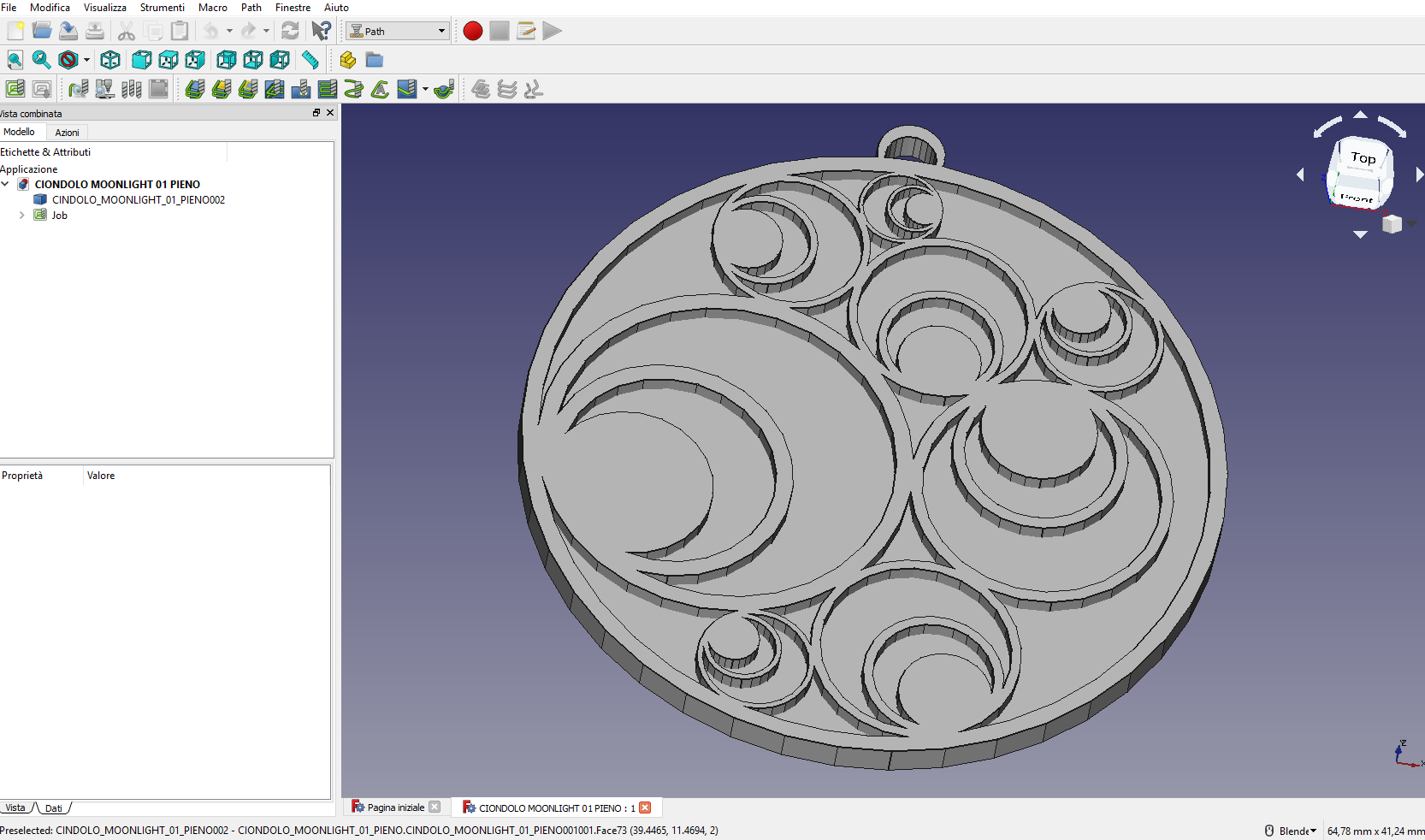Close the CIONDOLO MOONLIGHT 01 PIENO tab

[x=645, y=807]
